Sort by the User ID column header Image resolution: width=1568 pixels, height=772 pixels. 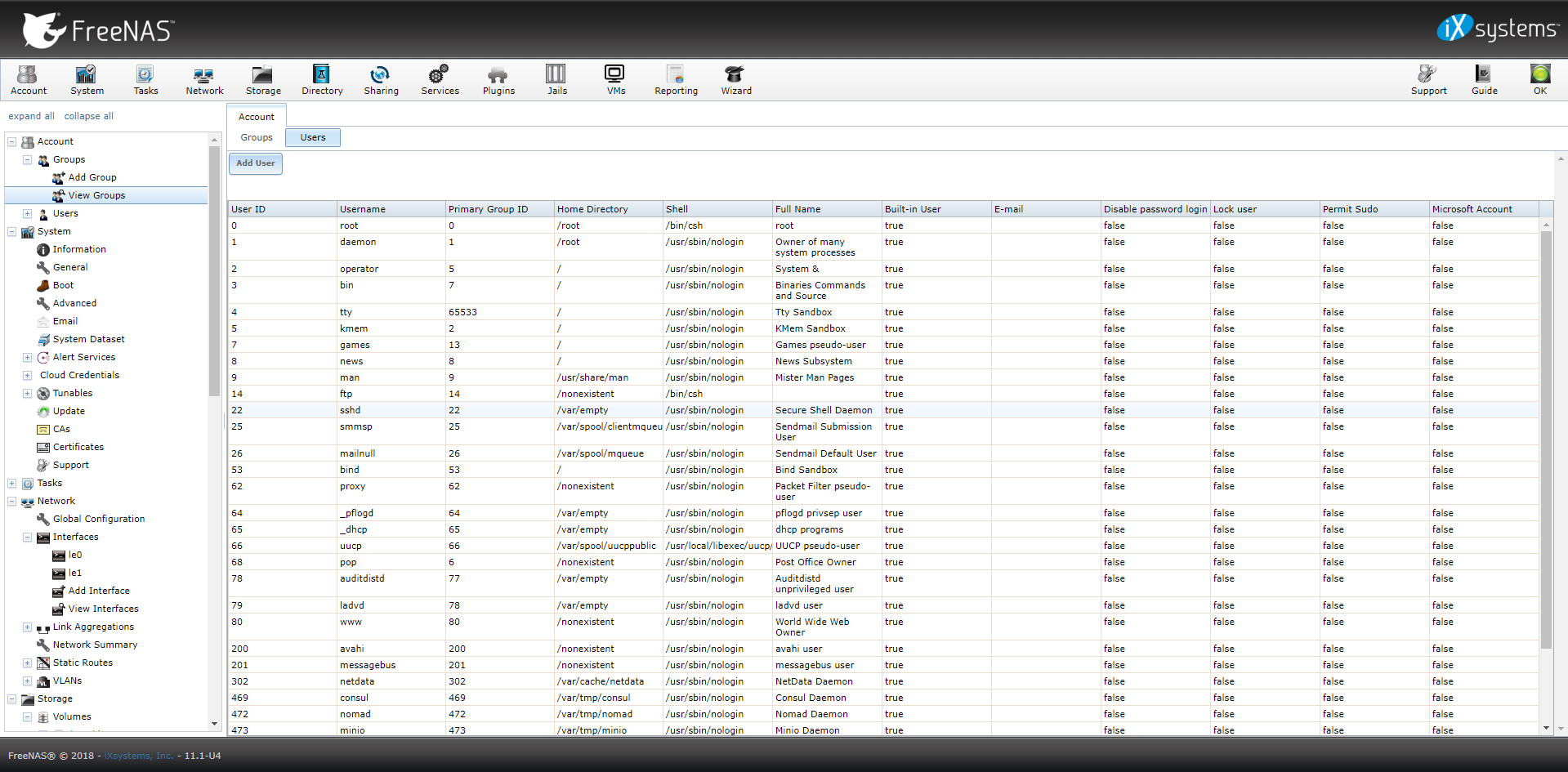coord(282,209)
